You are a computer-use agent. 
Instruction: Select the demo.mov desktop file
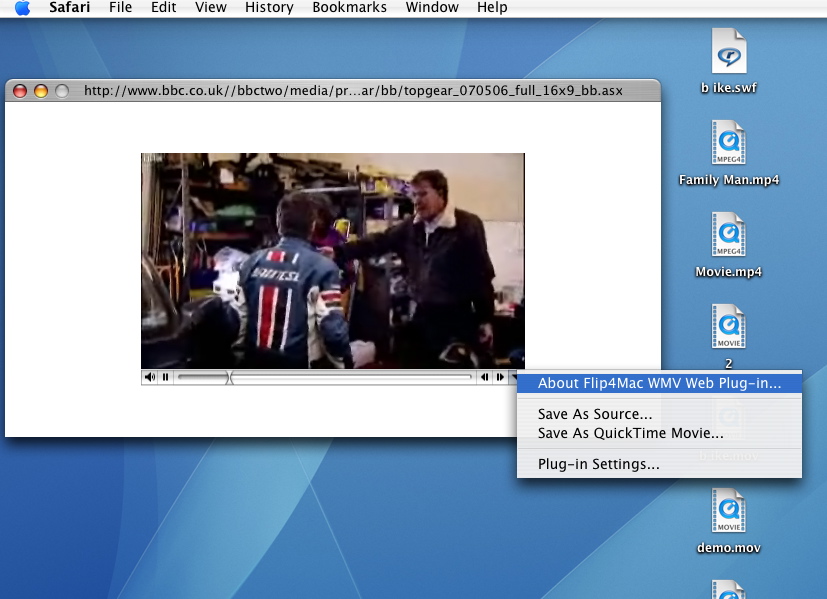click(x=728, y=521)
